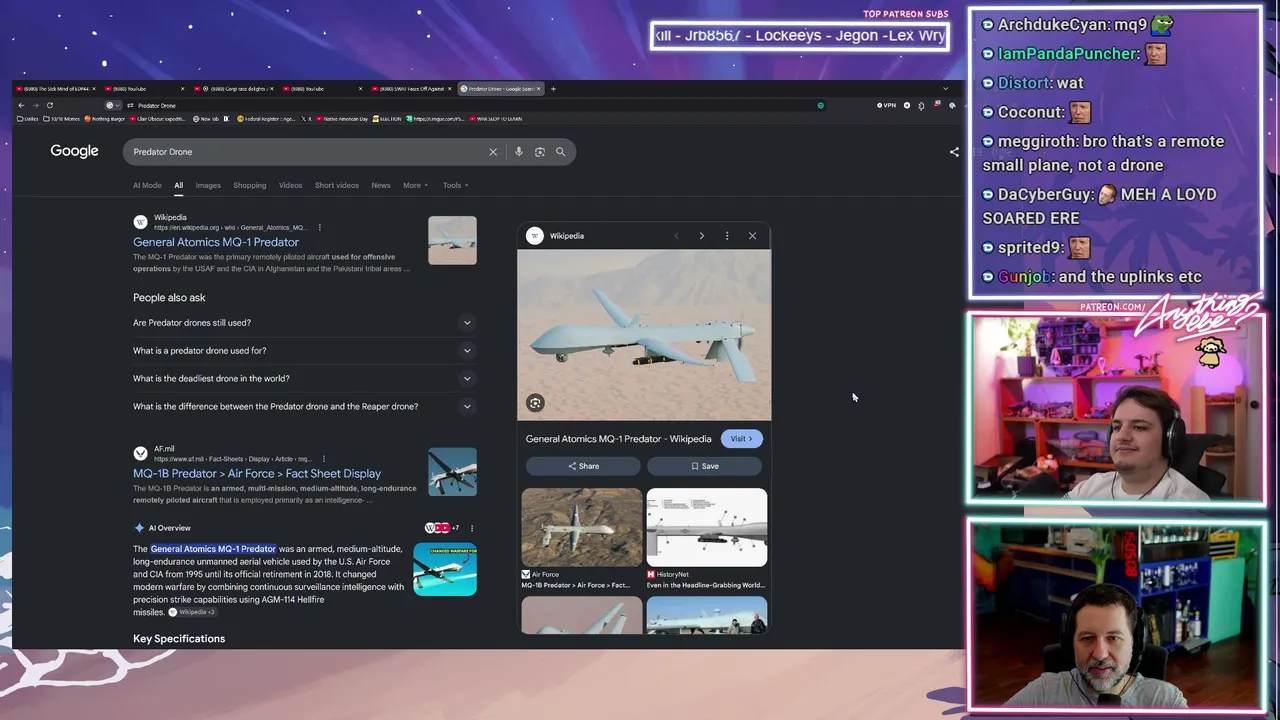
Task: Switch to AI Mode tab
Action: pos(147,185)
